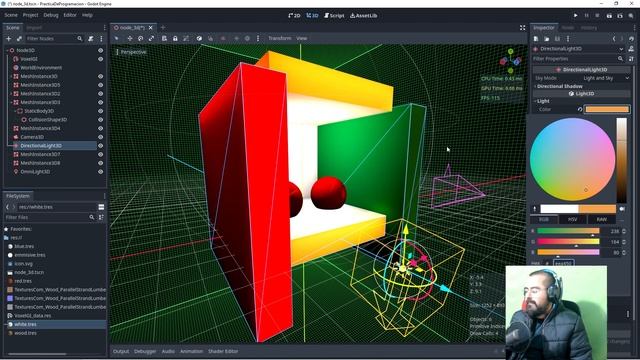640x360 pixels.
Task: Click the attach script icon in Scene dock
Action: (91, 39)
